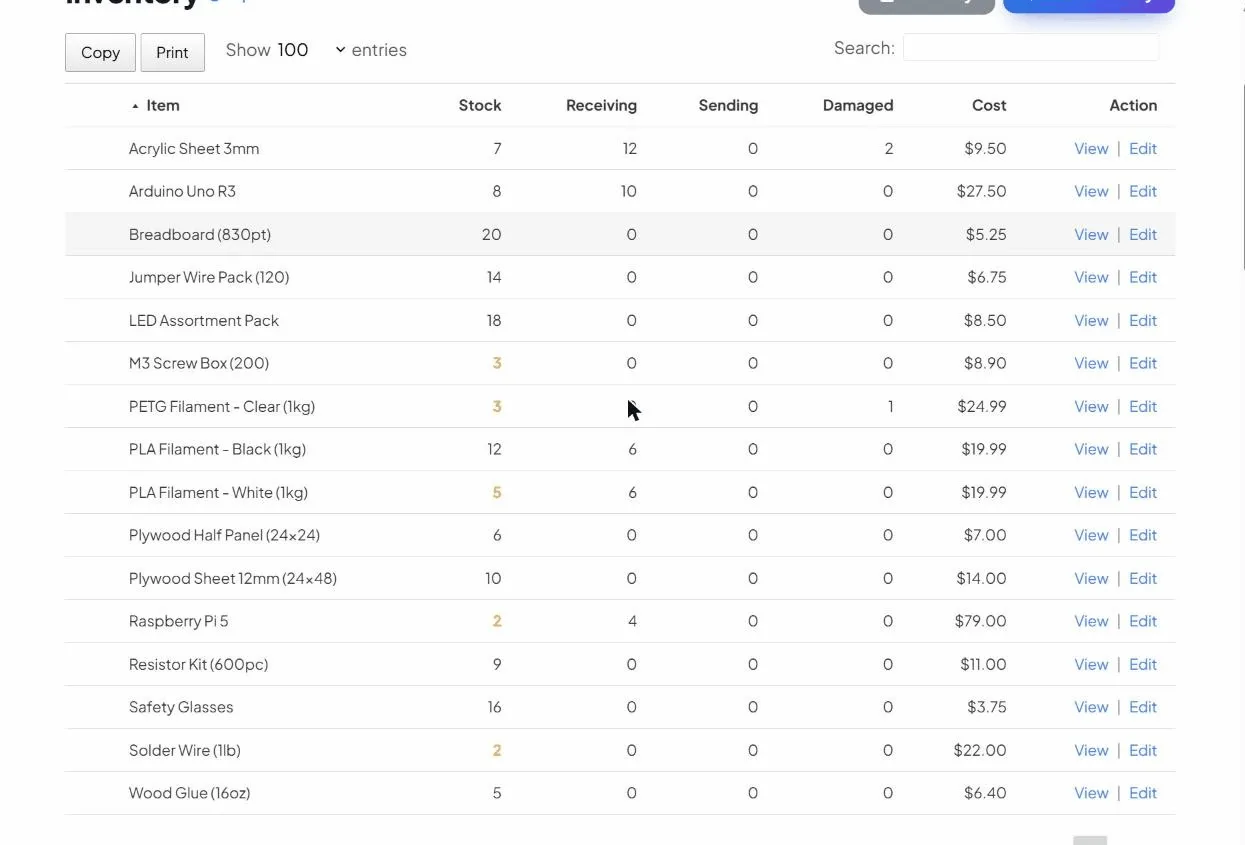View the Raspberry Pi 5 item
Screen dimensions: 1245x845
(1091, 621)
